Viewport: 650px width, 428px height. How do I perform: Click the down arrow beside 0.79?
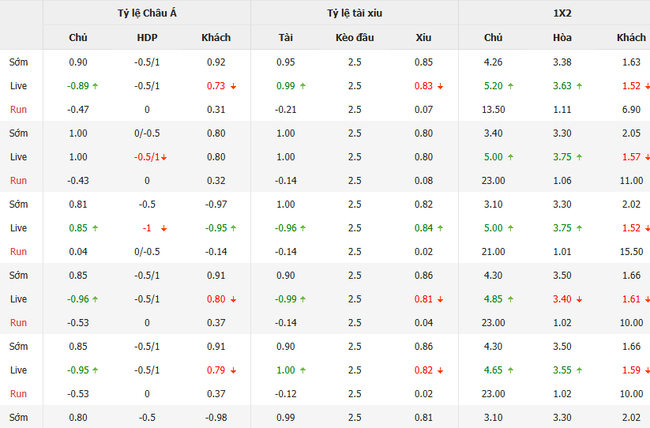232,369
